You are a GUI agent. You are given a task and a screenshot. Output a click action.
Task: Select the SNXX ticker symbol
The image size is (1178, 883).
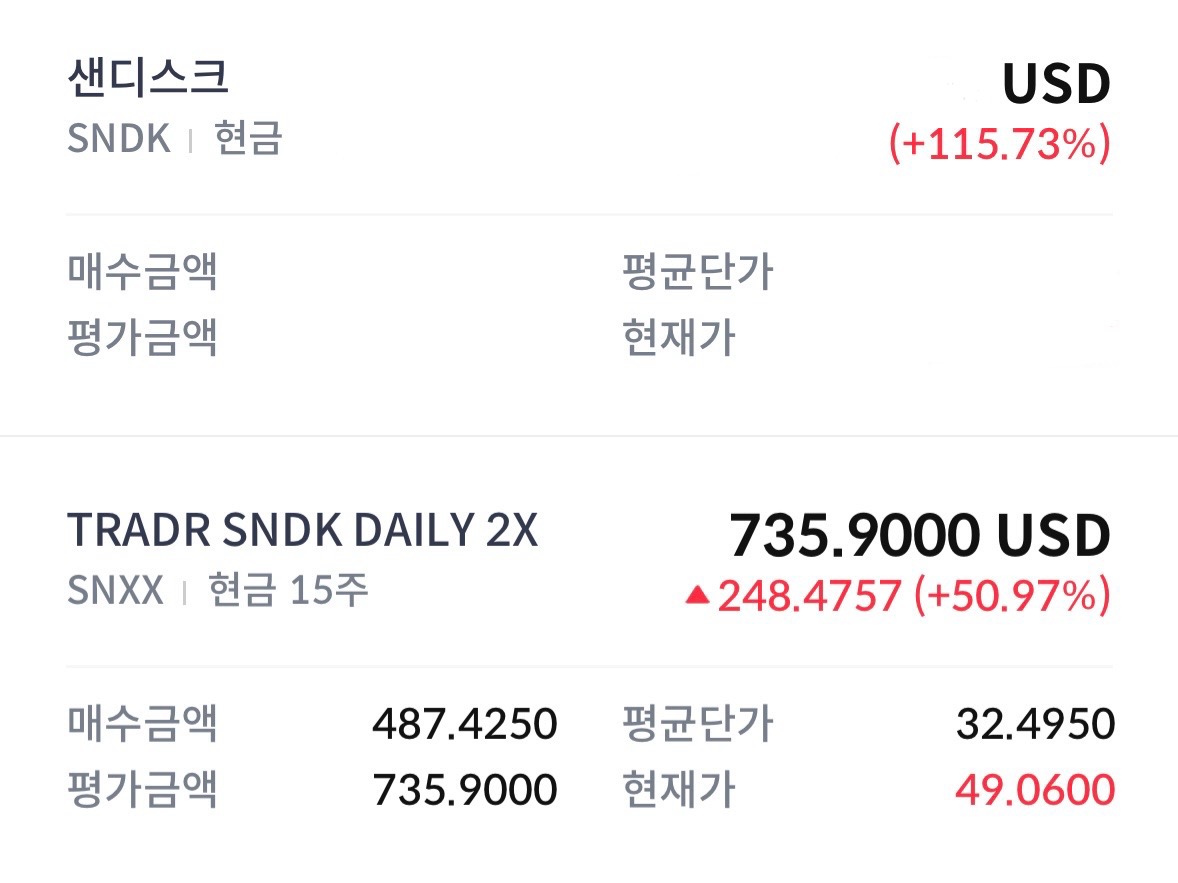(115, 590)
